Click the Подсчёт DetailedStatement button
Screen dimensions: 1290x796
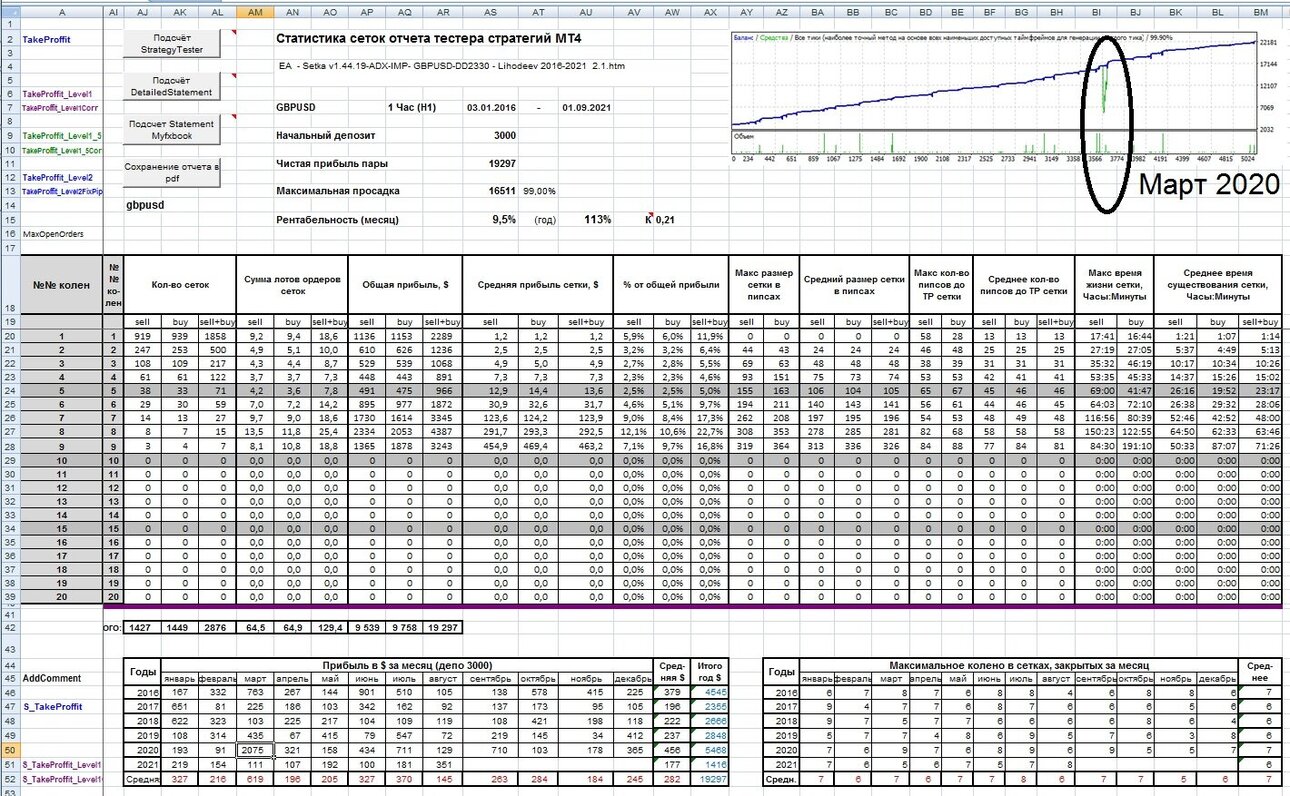(171, 87)
